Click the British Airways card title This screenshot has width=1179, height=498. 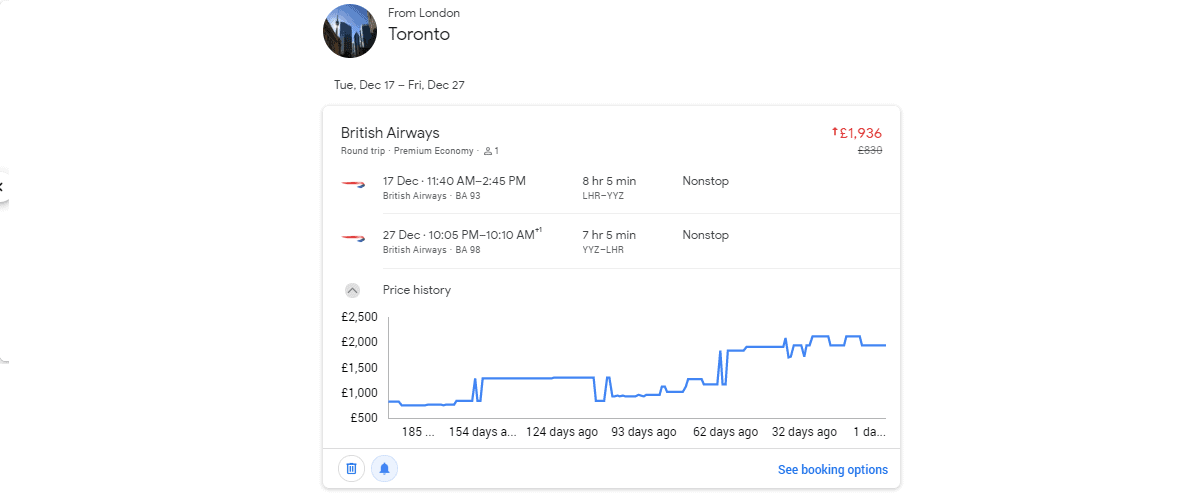[x=390, y=133]
